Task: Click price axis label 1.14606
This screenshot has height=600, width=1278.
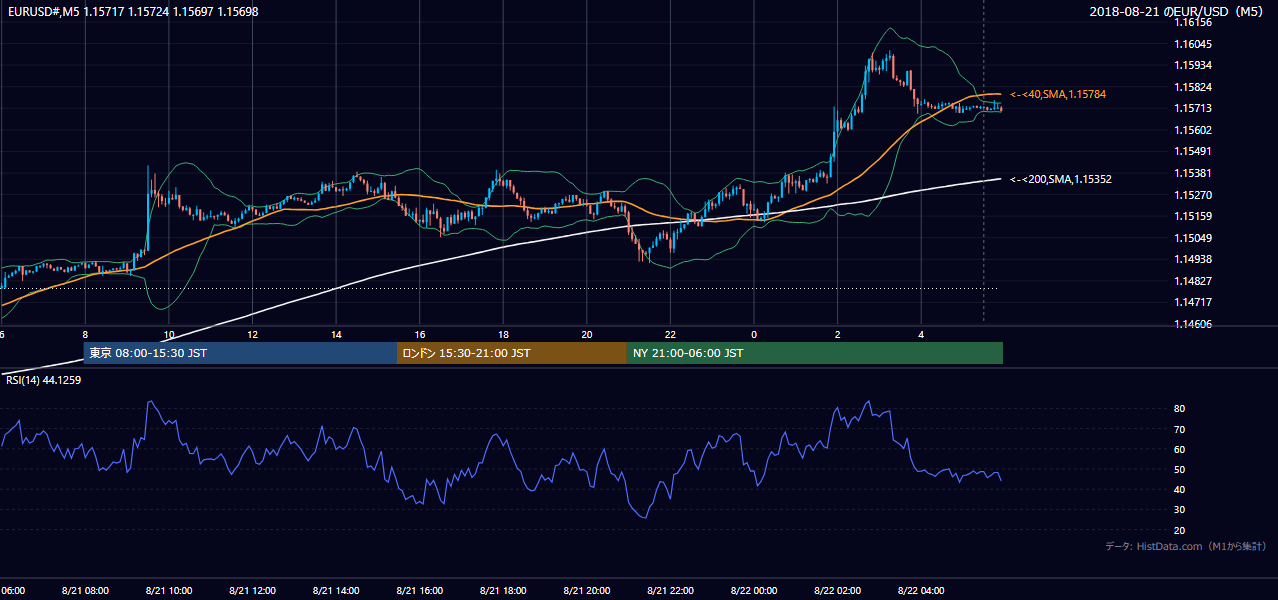Action: pos(1193,324)
